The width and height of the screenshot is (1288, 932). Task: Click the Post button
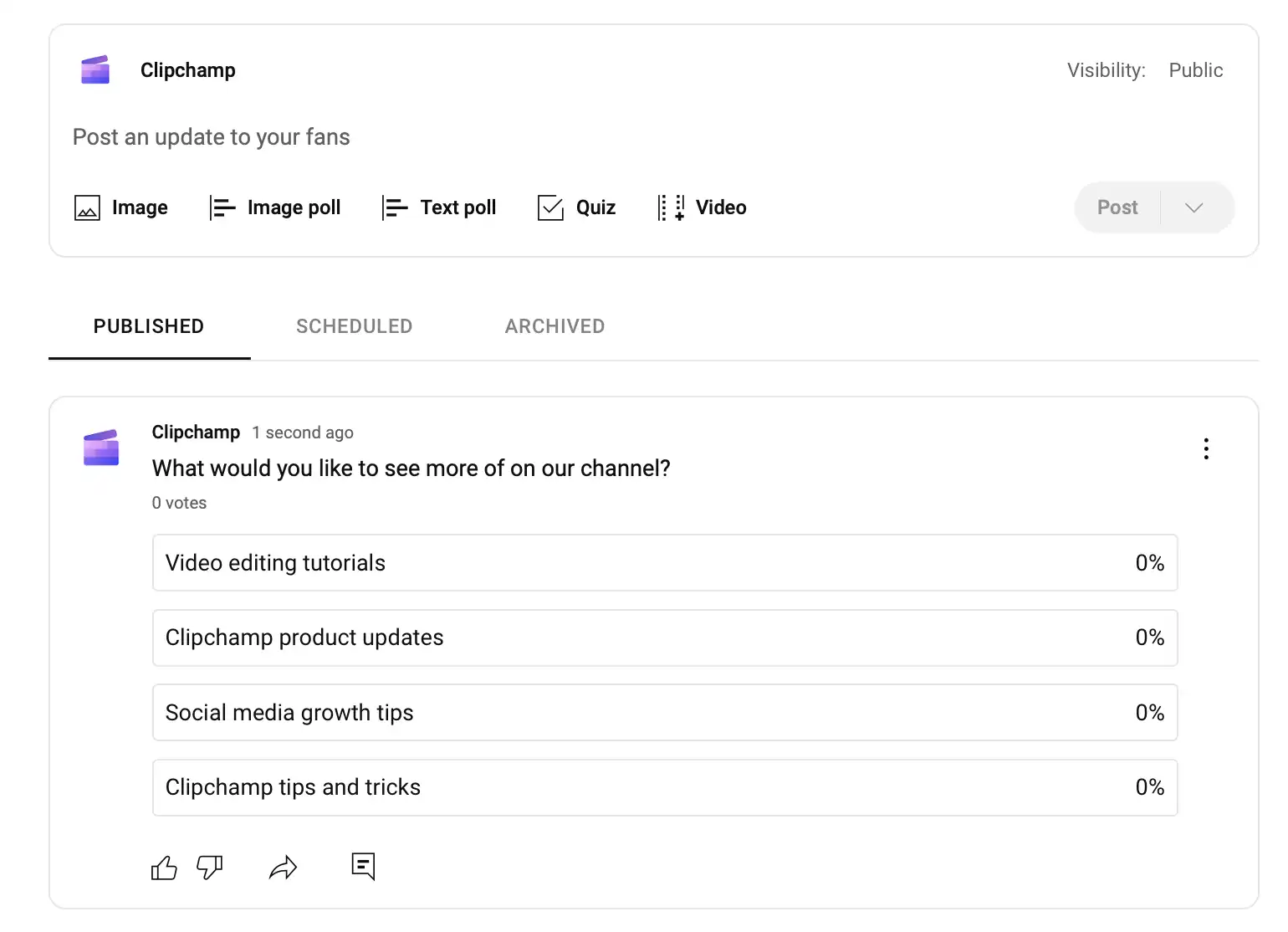tap(1117, 207)
